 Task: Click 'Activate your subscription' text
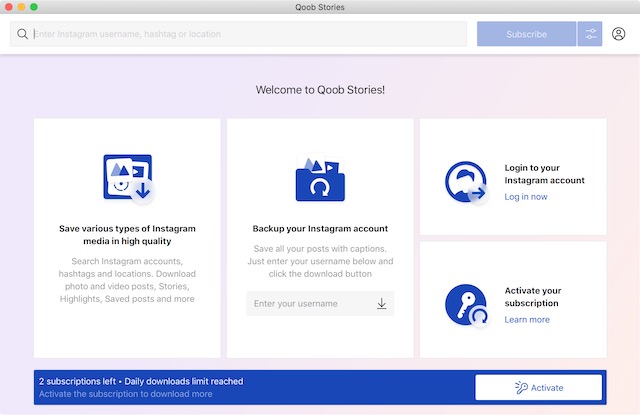click(x=533, y=297)
